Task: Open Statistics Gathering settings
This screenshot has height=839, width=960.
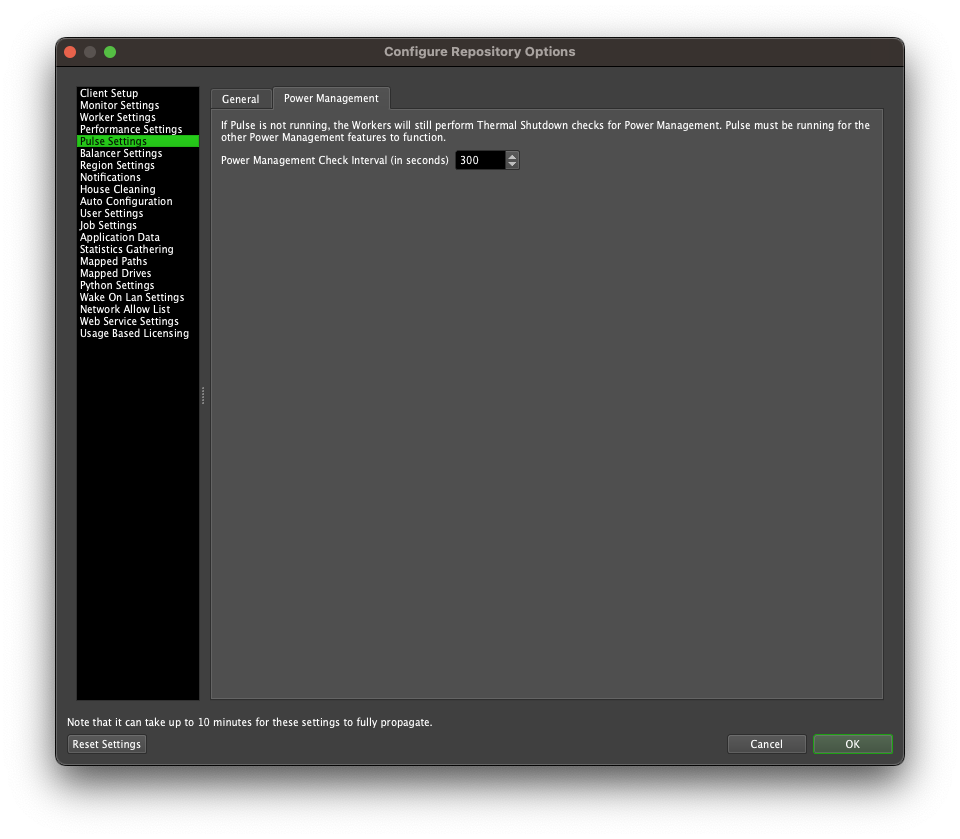Action: pos(138,249)
